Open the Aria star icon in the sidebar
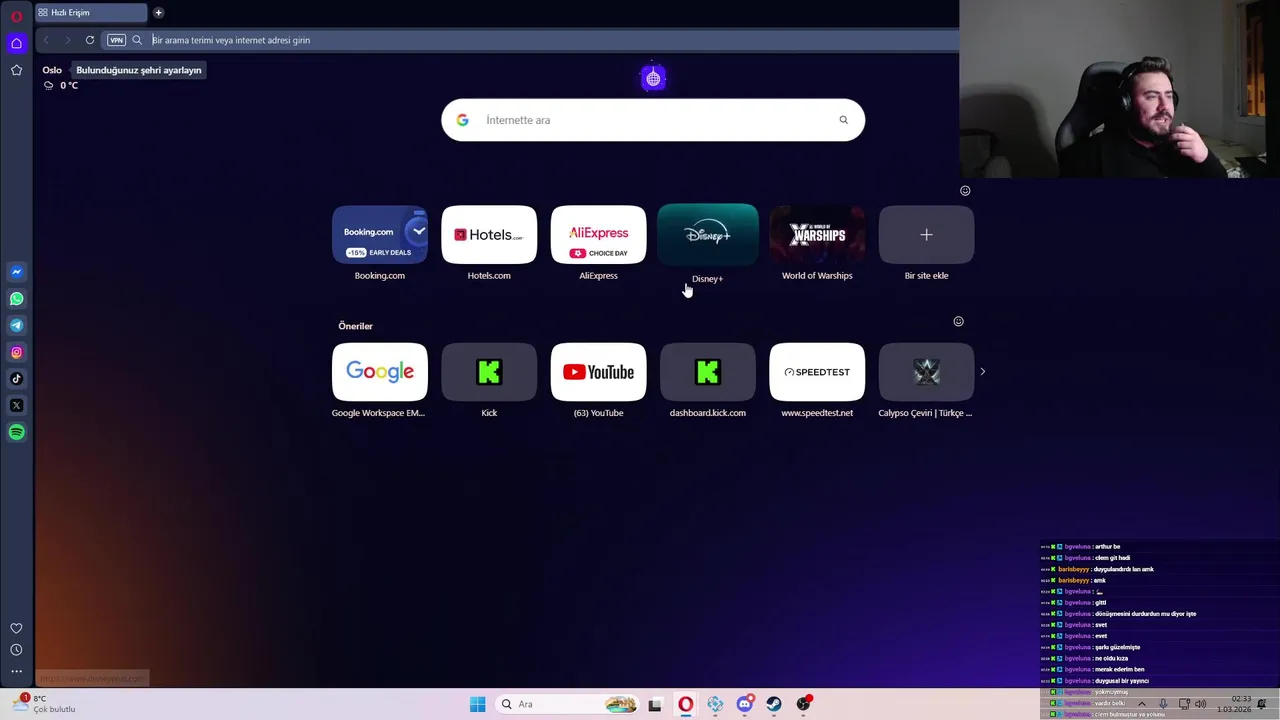 [x=16, y=70]
